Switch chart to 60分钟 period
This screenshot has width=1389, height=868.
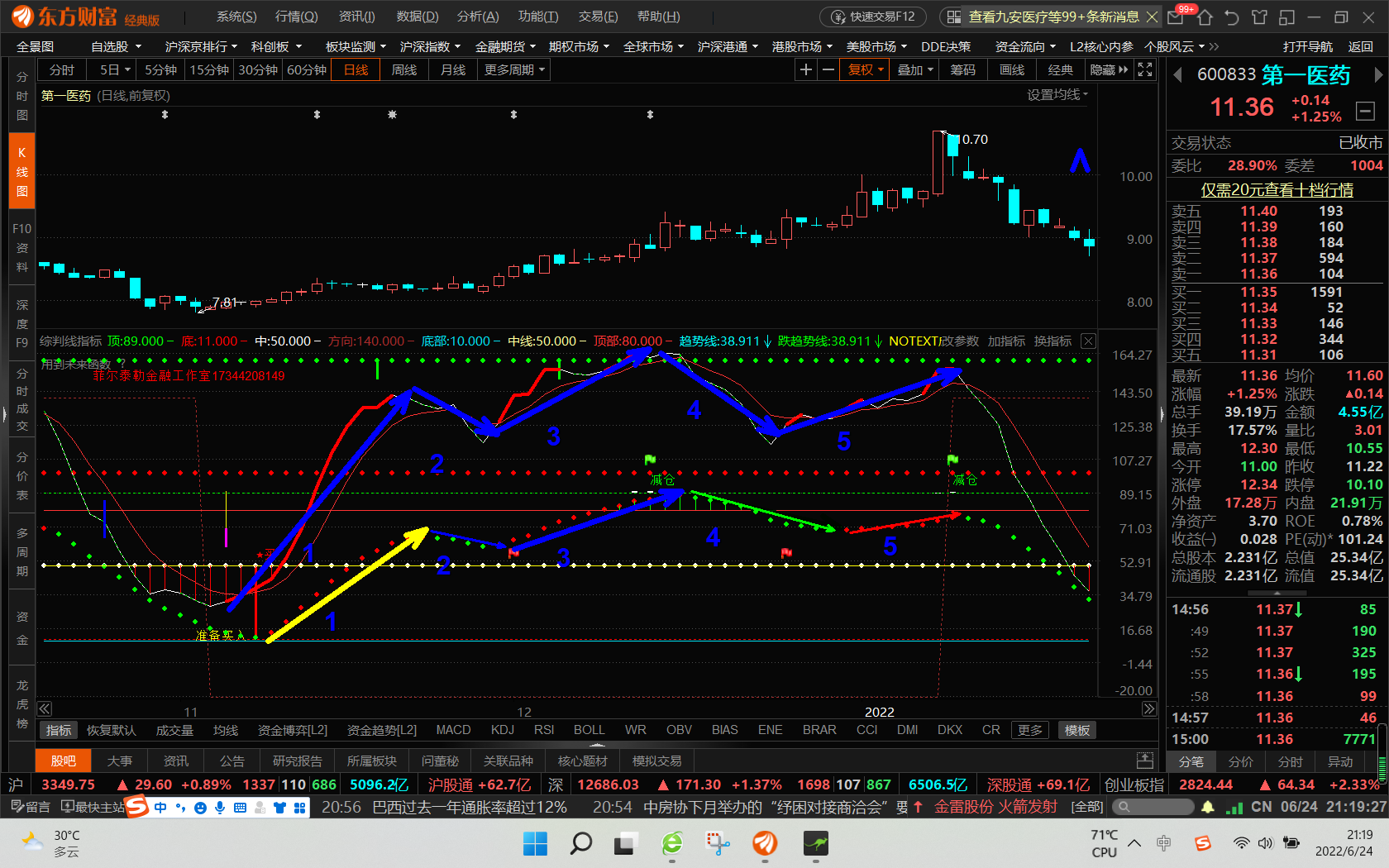click(307, 70)
